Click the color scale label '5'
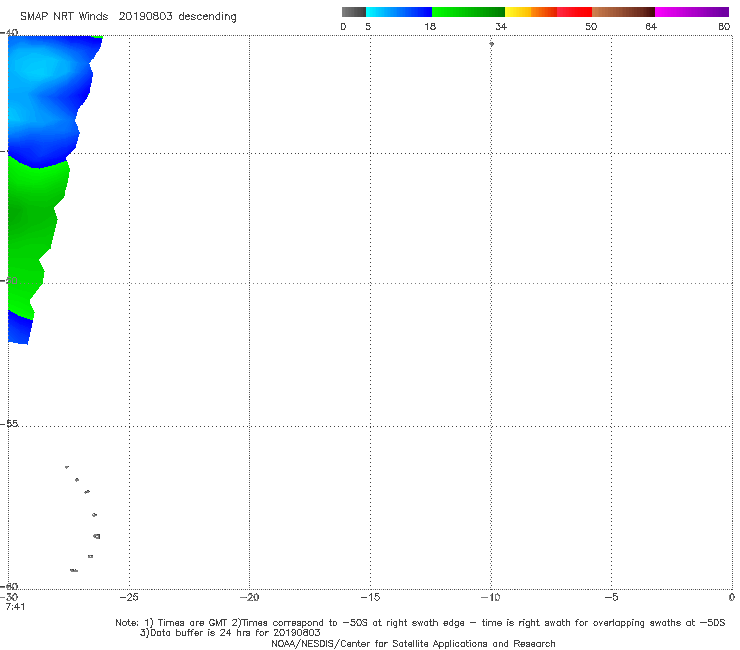The height and width of the screenshot is (650, 740). click(368, 26)
